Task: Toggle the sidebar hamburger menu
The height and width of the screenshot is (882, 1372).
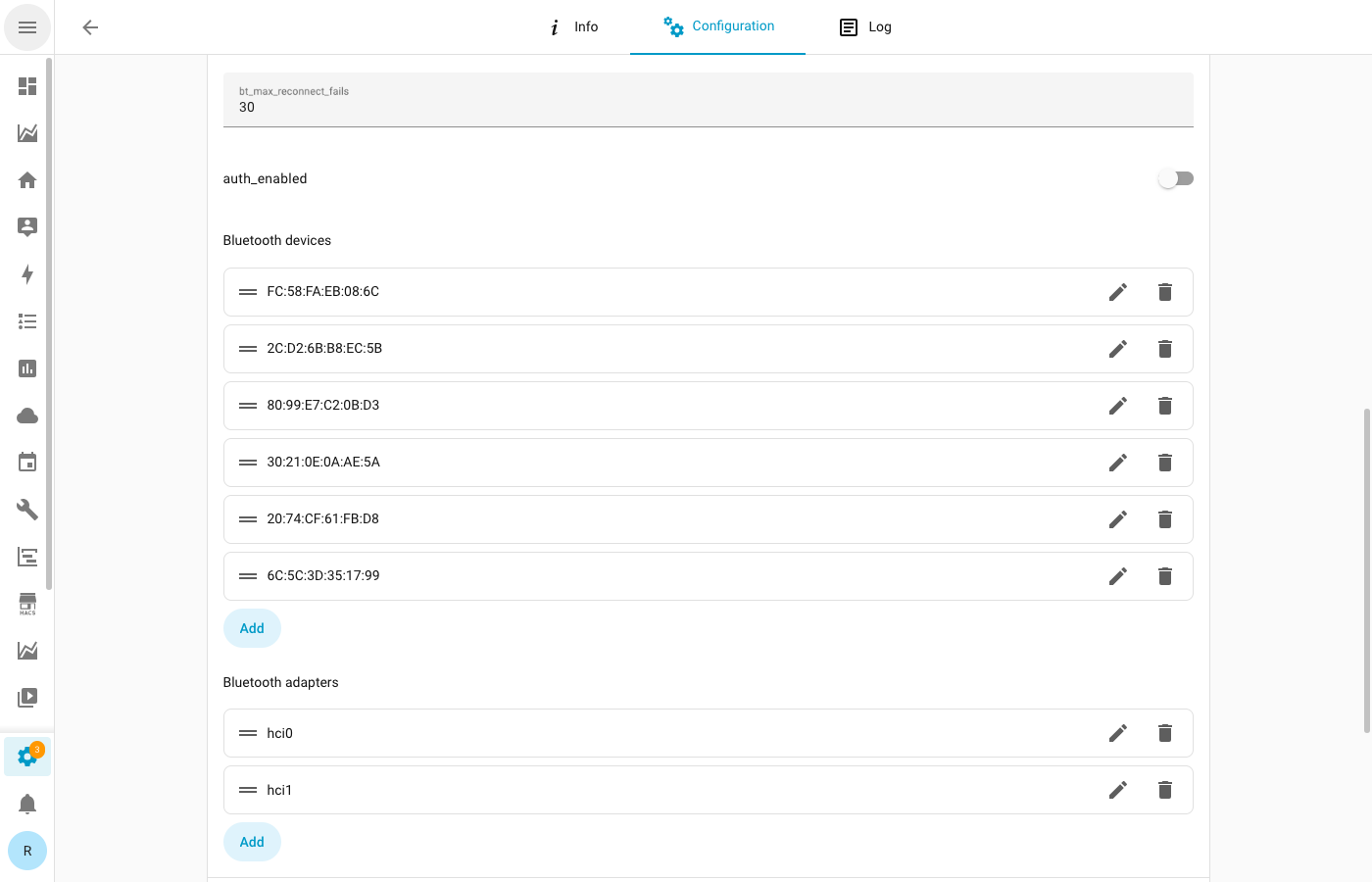Action: pos(27,27)
